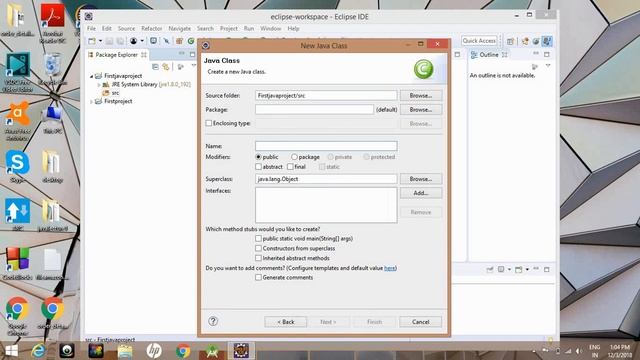Enable the Enclosing type checkbox
640x360 pixels.
[x=209, y=123]
